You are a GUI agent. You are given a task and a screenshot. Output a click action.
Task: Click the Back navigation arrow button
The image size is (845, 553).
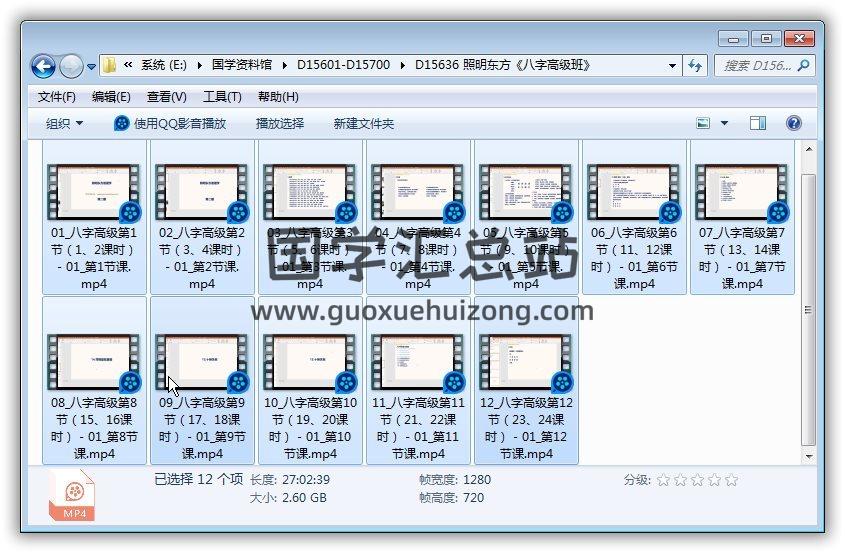[43, 66]
